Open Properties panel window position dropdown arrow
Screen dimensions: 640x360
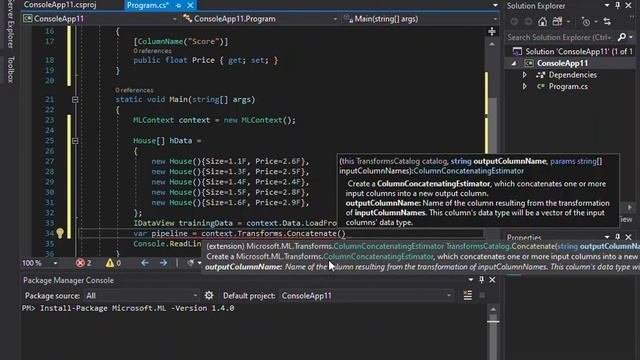[607, 237]
